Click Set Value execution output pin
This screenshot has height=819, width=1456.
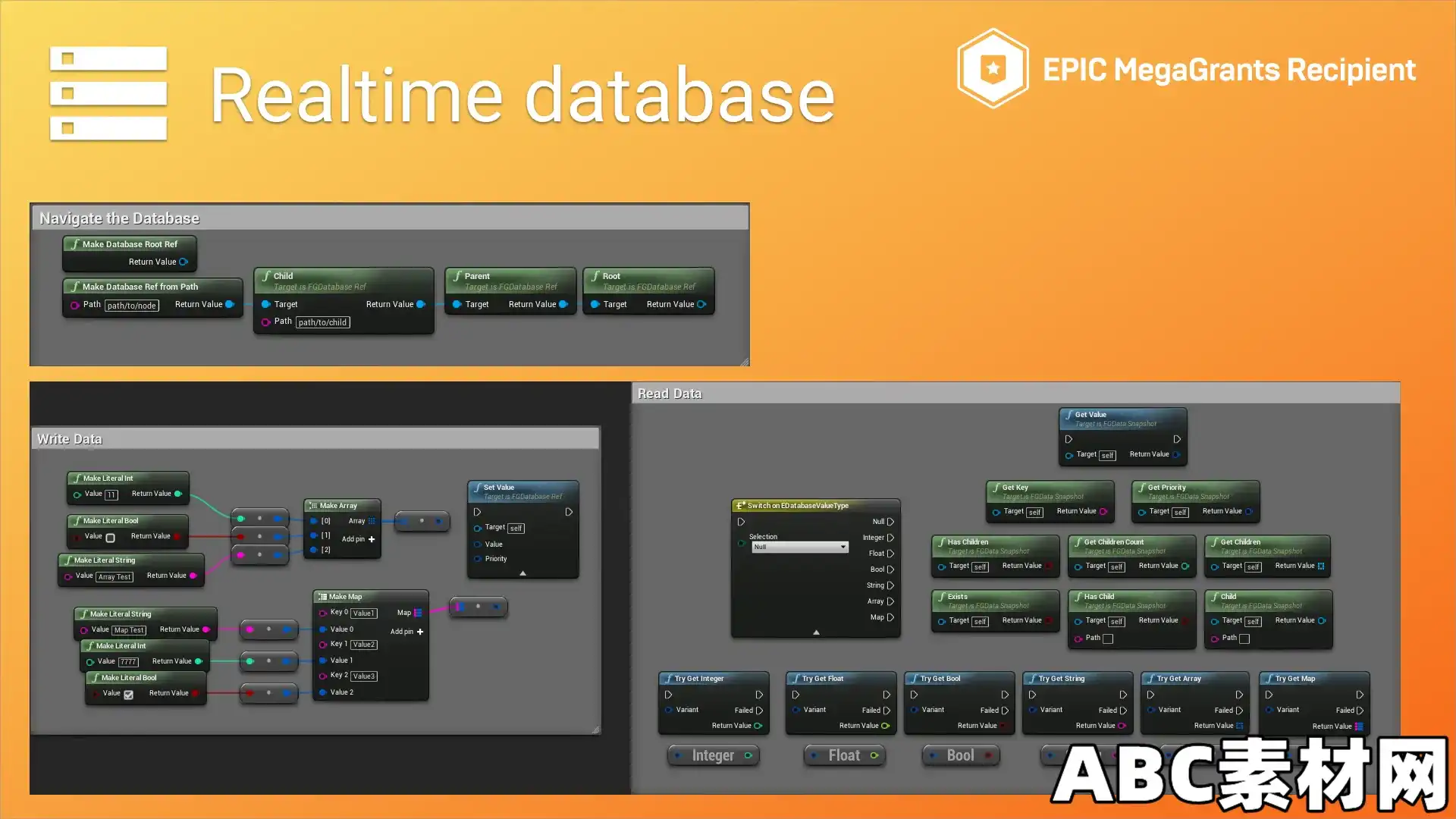coord(569,512)
